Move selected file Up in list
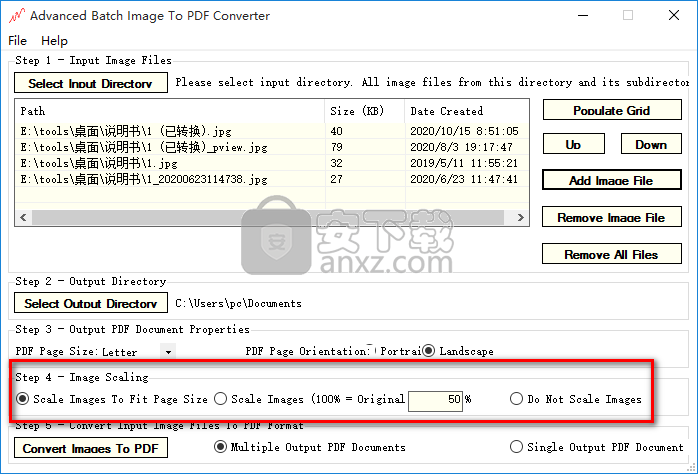This screenshot has height=474, width=698. point(573,145)
